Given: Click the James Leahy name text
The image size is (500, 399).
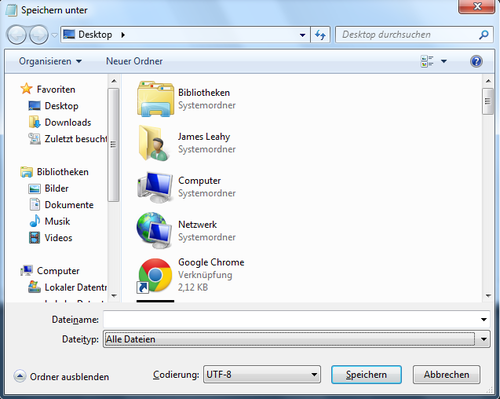Looking at the screenshot, I should (x=204, y=137).
